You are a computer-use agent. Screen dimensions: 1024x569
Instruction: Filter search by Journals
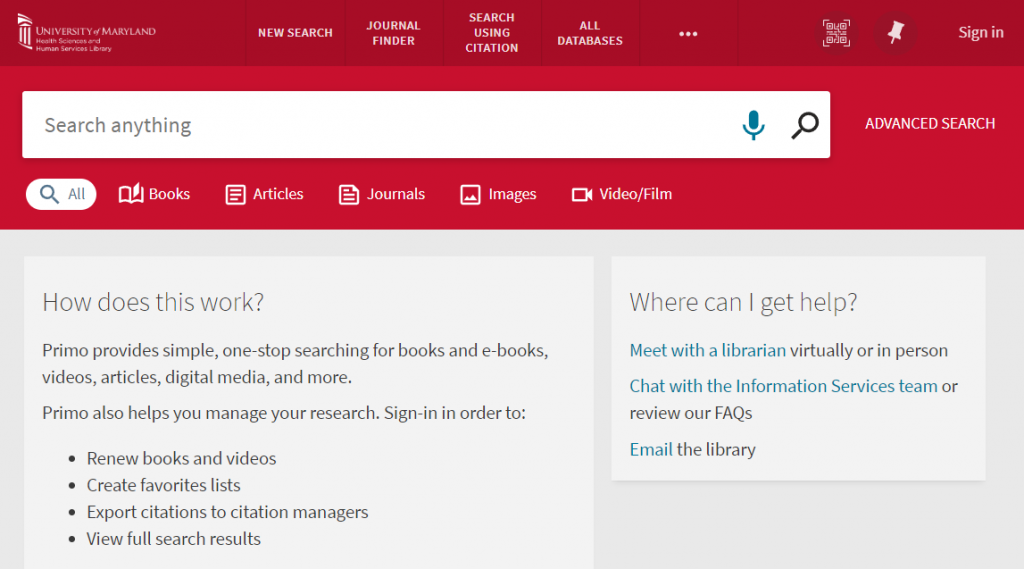point(382,194)
